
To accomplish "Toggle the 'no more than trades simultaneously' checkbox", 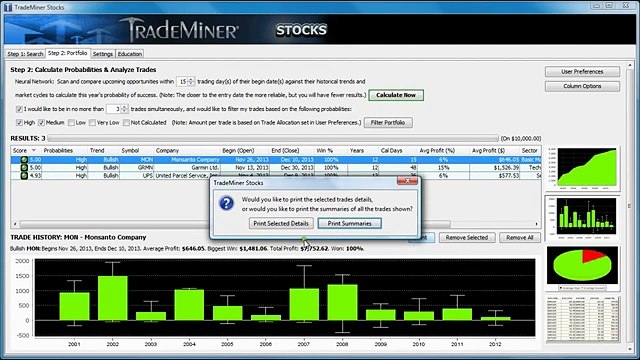I will [19, 109].
